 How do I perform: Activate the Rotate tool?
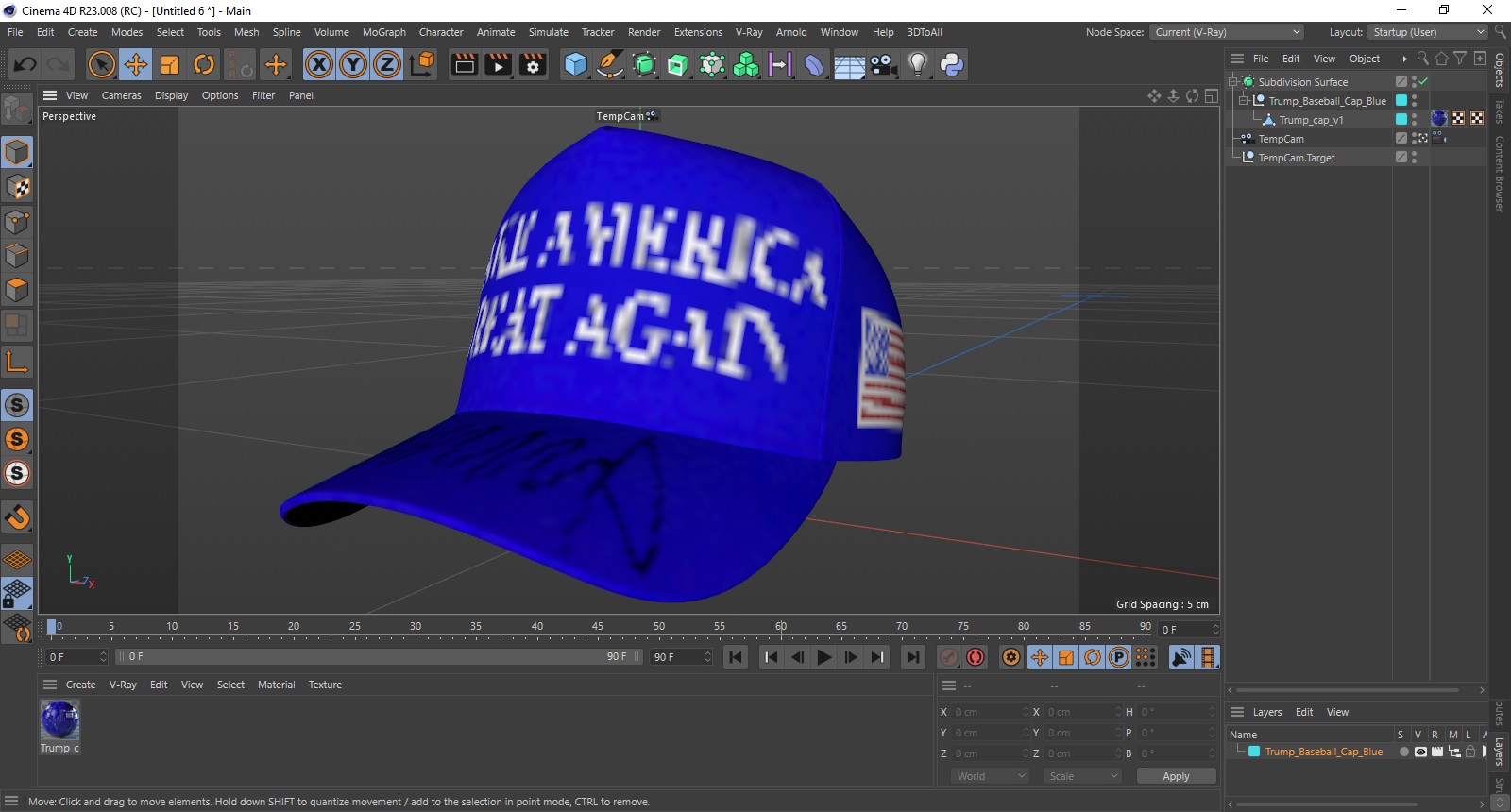point(204,64)
